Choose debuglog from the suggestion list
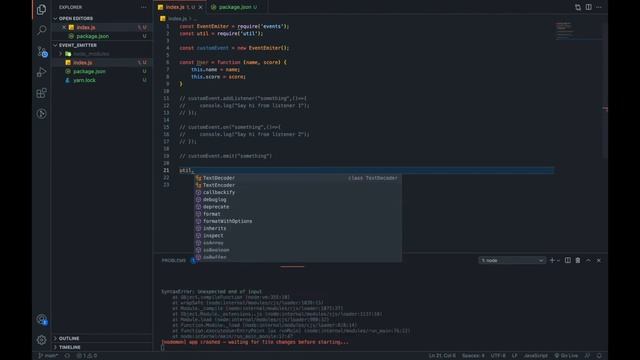This screenshot has width=640, height=360. 298,200
